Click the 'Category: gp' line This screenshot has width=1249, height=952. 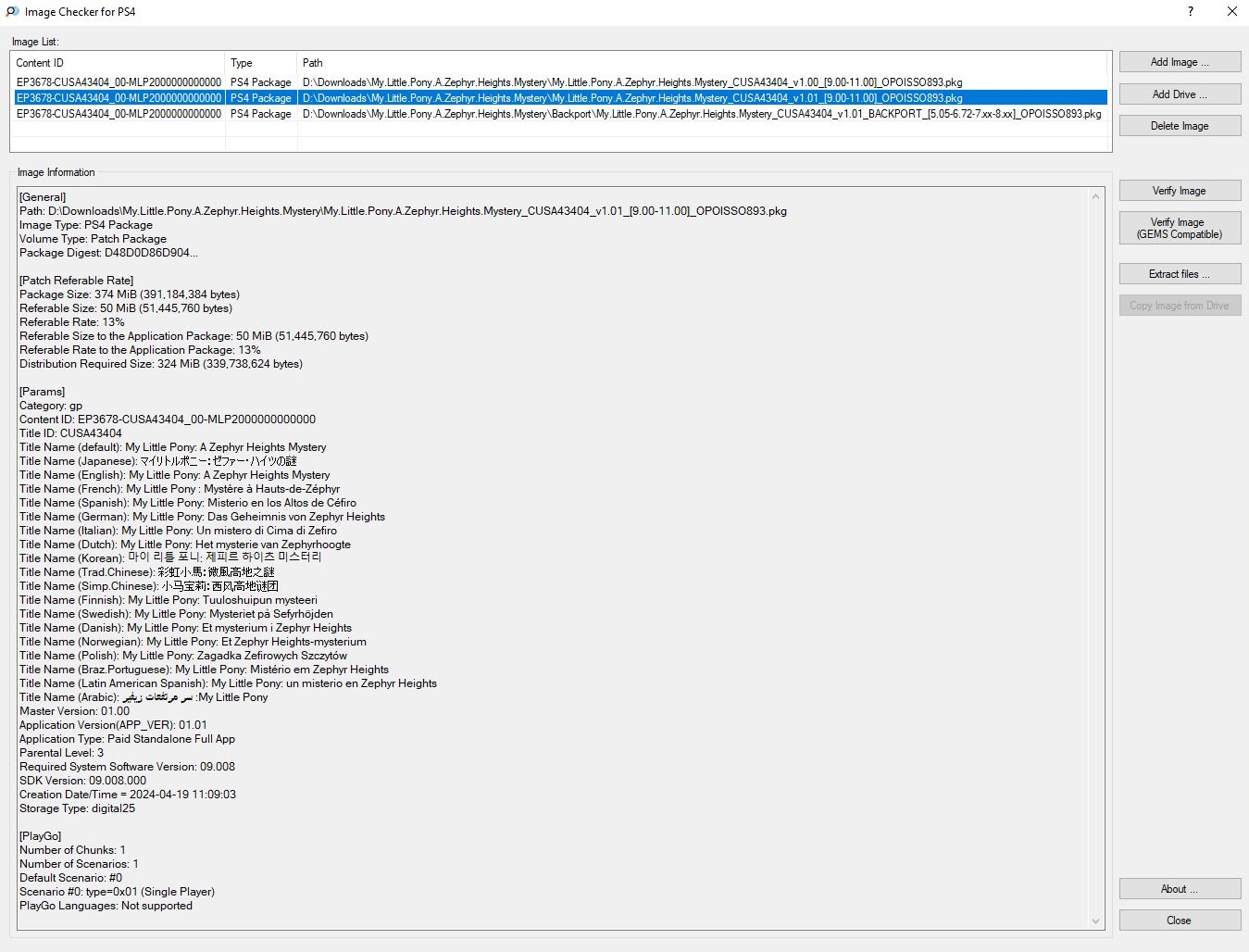pos(51,406)
